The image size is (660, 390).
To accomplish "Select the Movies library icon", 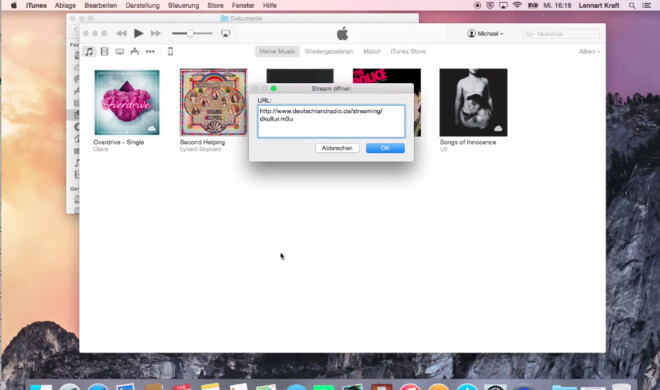I will tap(104, 51).
